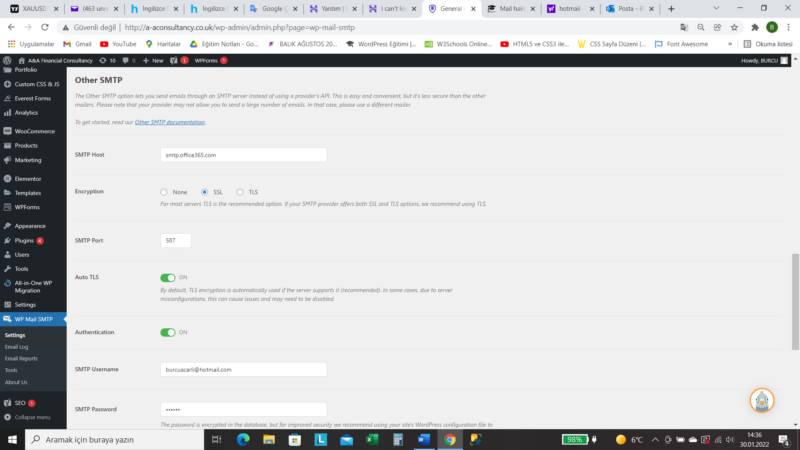Click the SMTP Password field
The image size is (800, 450).
point(243,409)
